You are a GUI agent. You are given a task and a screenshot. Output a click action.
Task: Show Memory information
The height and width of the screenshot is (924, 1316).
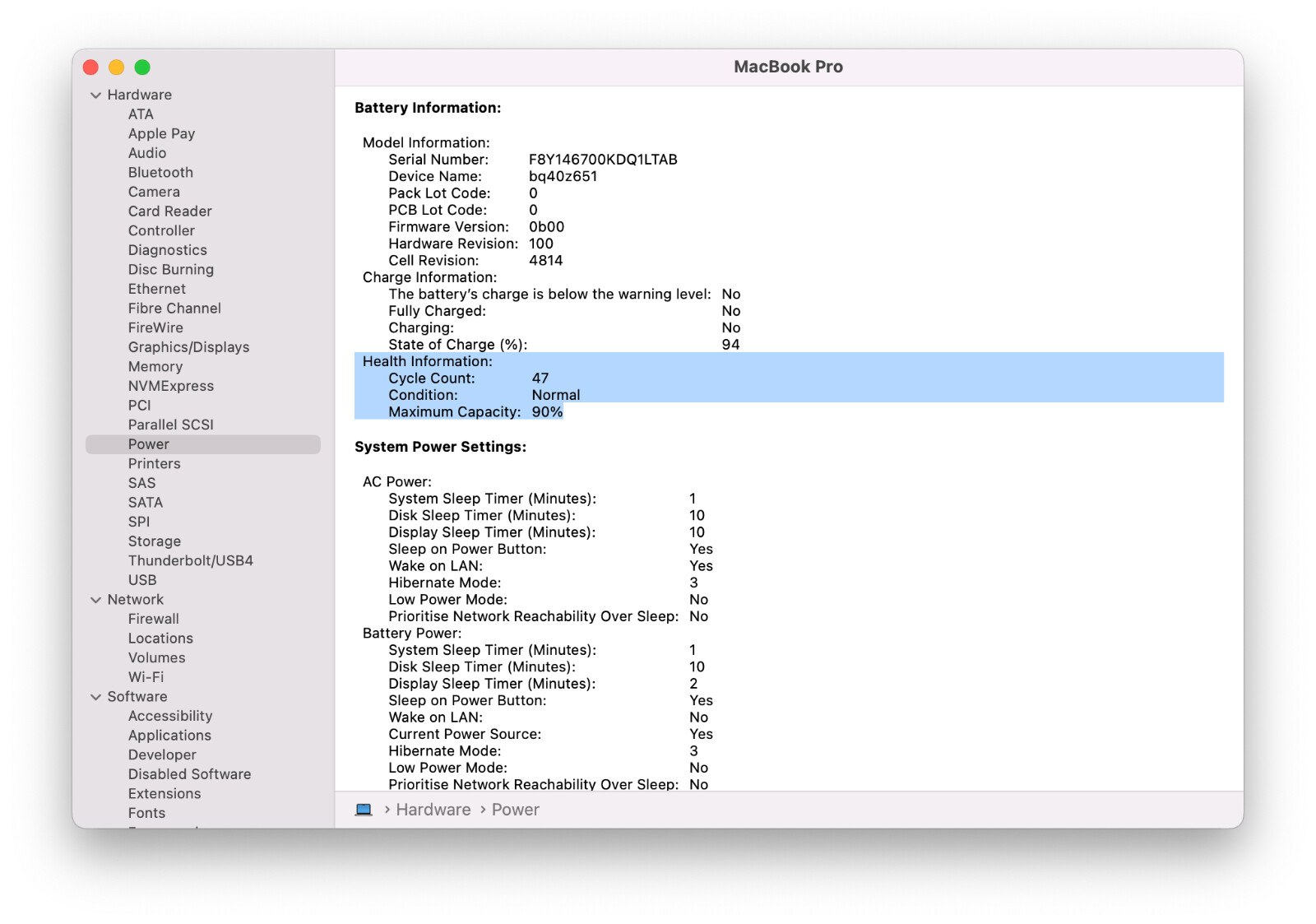[155, 367]
